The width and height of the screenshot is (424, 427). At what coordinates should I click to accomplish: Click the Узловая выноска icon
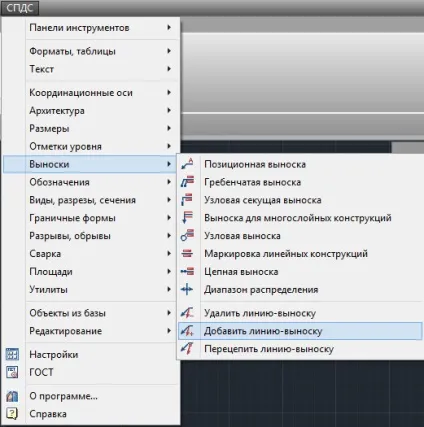coord(187,236)
